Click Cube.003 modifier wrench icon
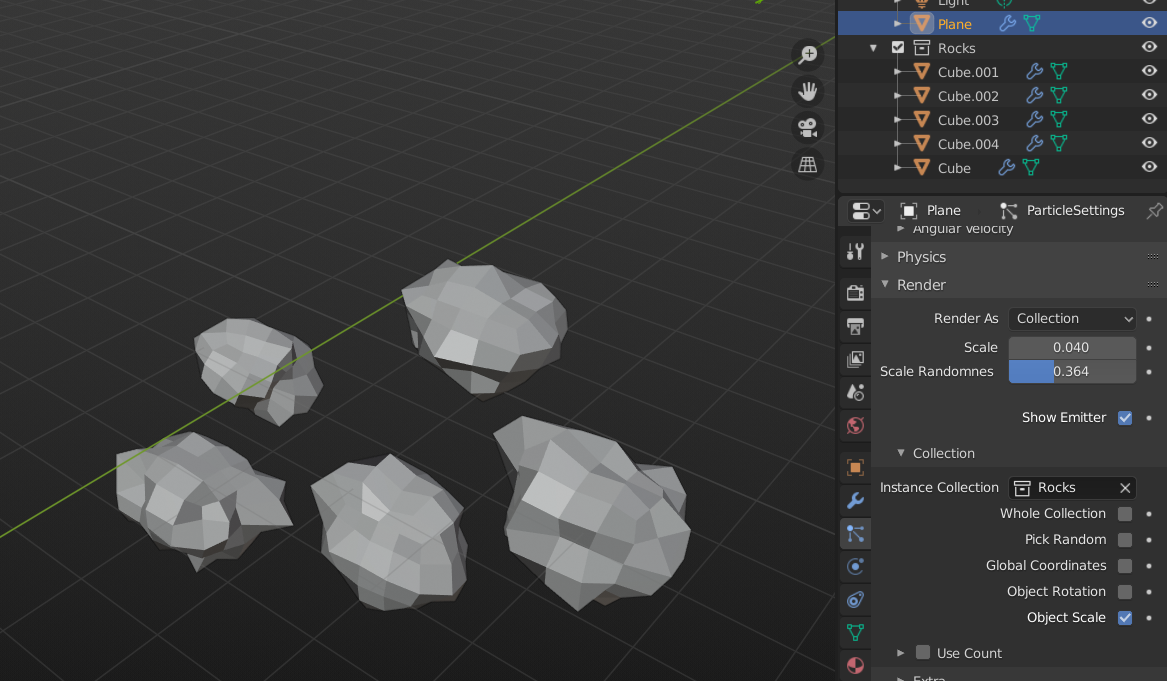This screenshot has width=1167, height=681. pos(1035,119)
